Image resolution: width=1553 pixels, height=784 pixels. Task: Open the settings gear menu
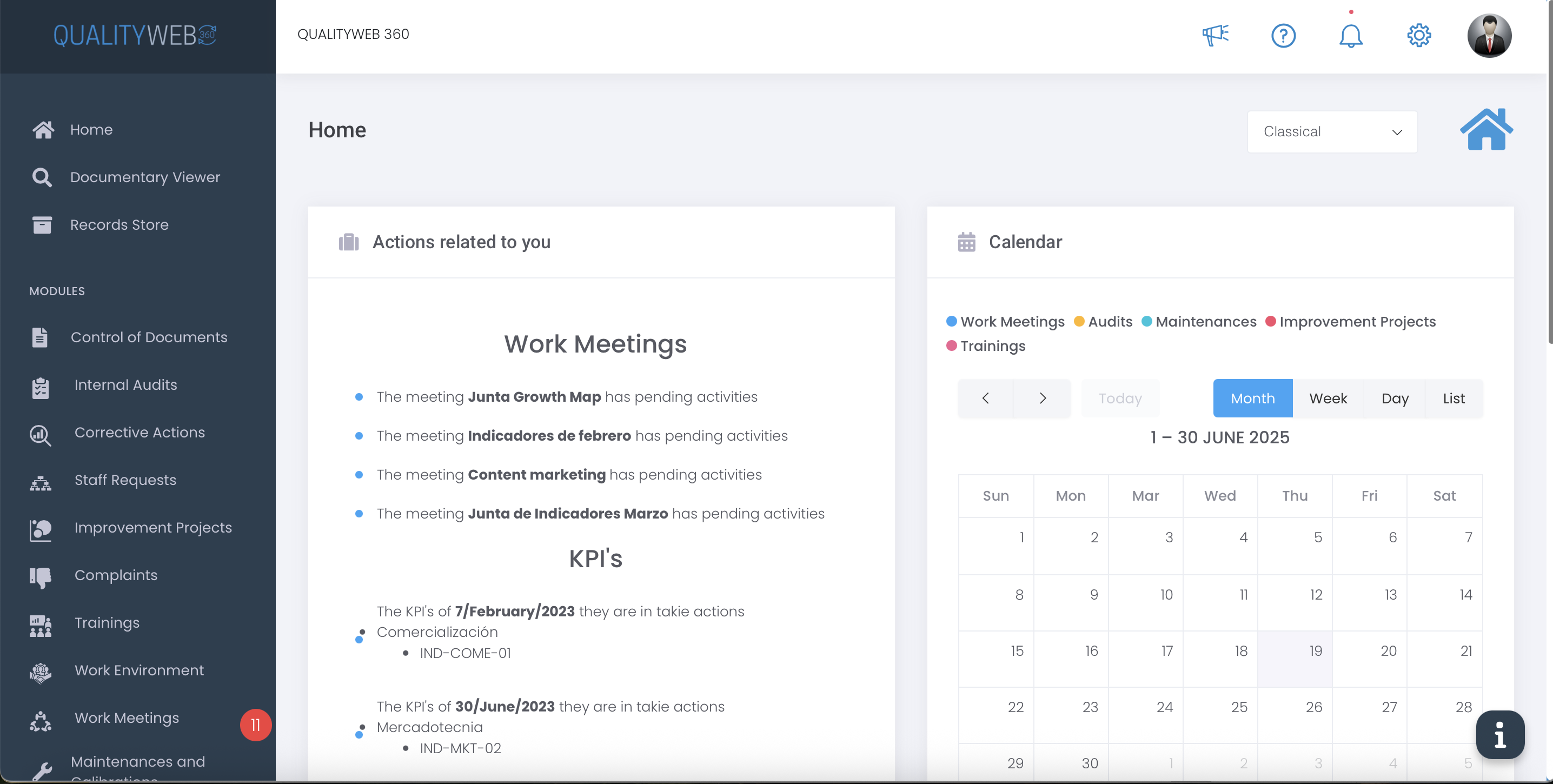[x=1418, y=35]
